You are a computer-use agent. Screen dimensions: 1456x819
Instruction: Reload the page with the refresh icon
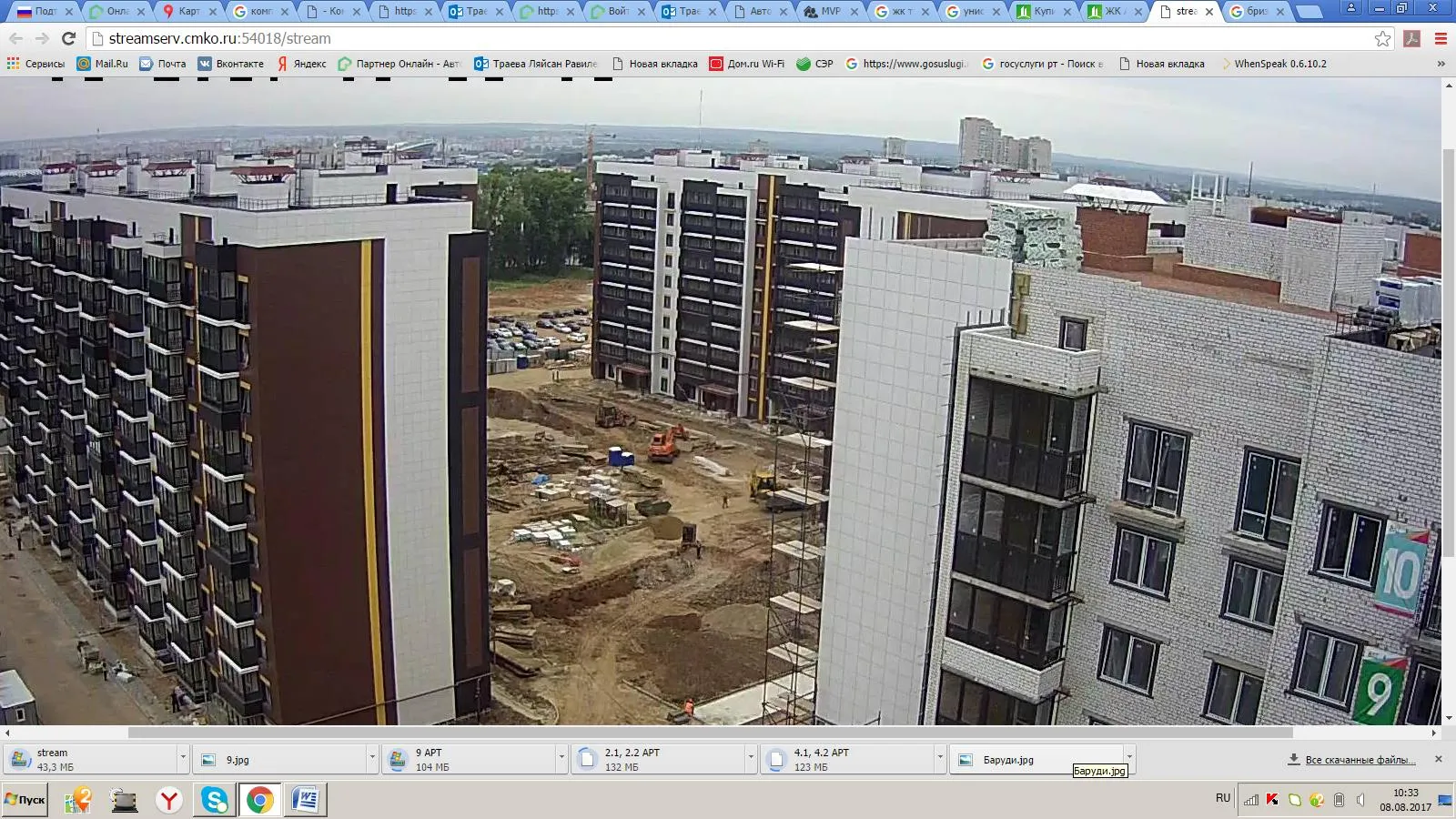68,38
